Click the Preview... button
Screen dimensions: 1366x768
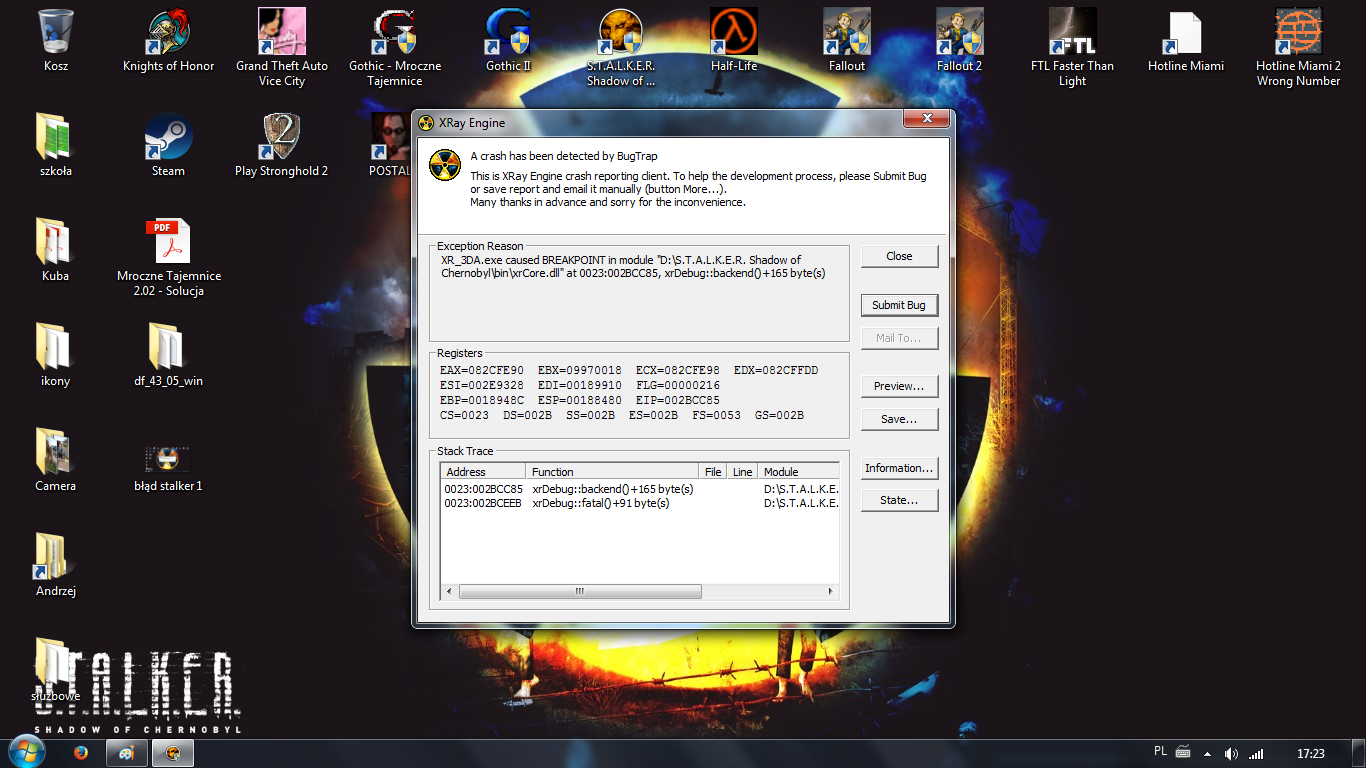(899, 386)
